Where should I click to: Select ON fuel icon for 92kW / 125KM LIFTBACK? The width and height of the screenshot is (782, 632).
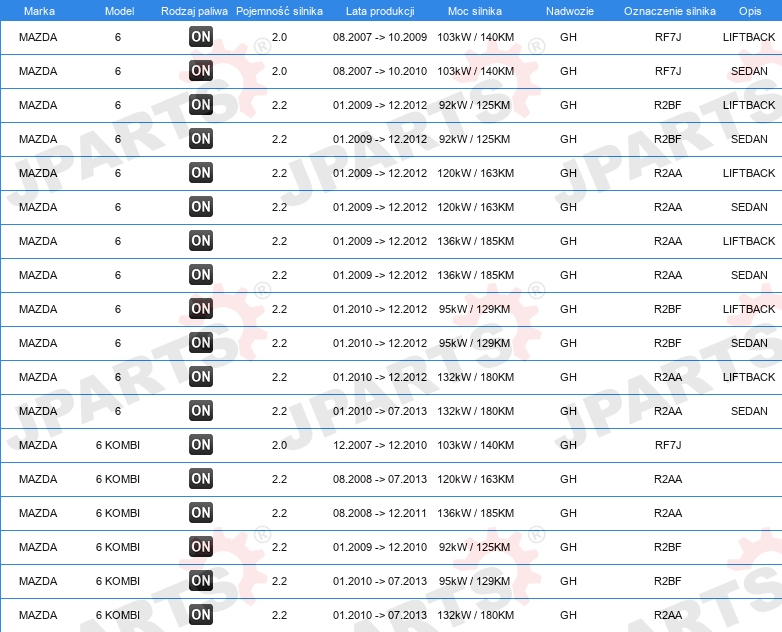coord(201,105)
